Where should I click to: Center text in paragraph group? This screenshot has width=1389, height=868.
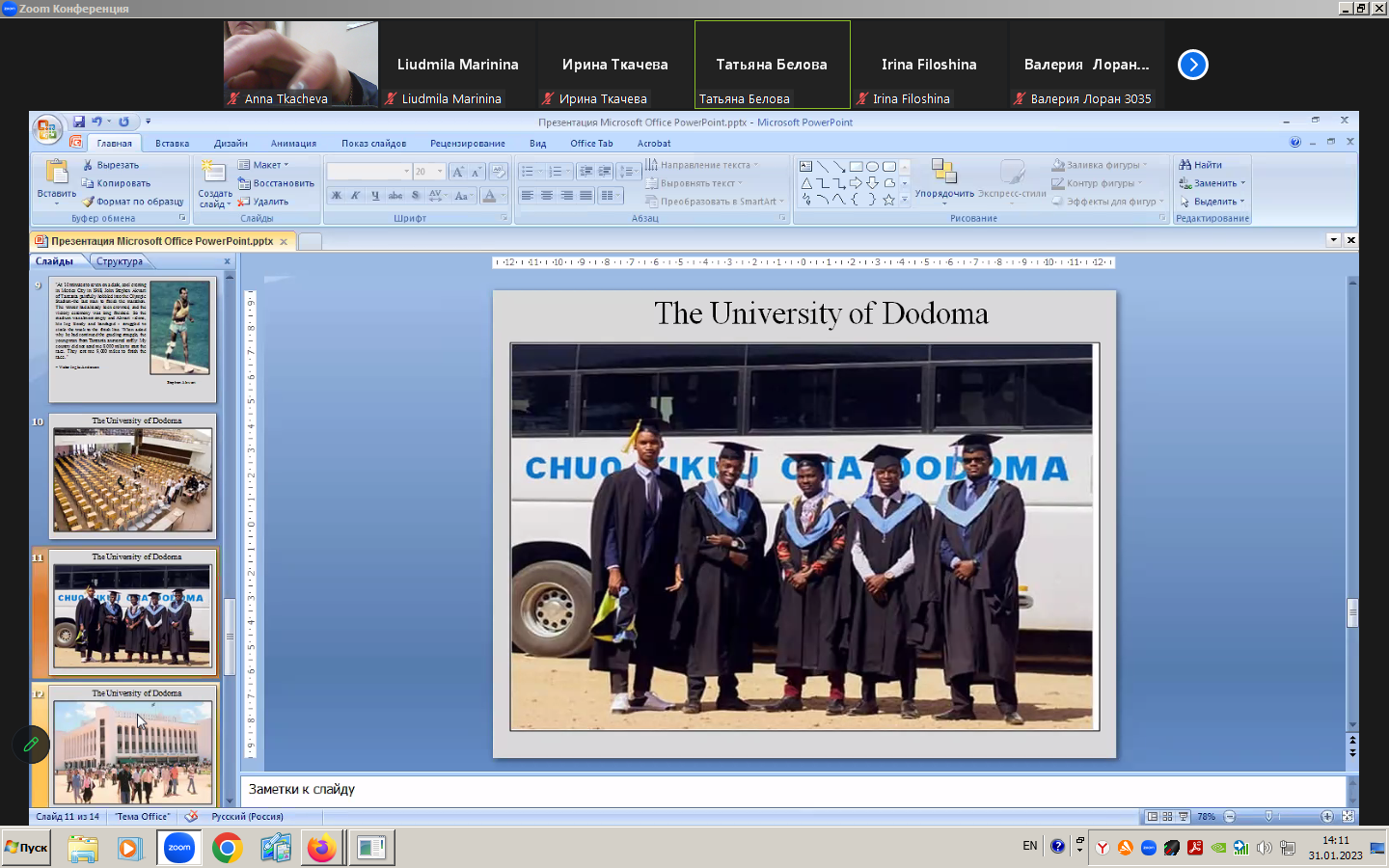point(547,195)
